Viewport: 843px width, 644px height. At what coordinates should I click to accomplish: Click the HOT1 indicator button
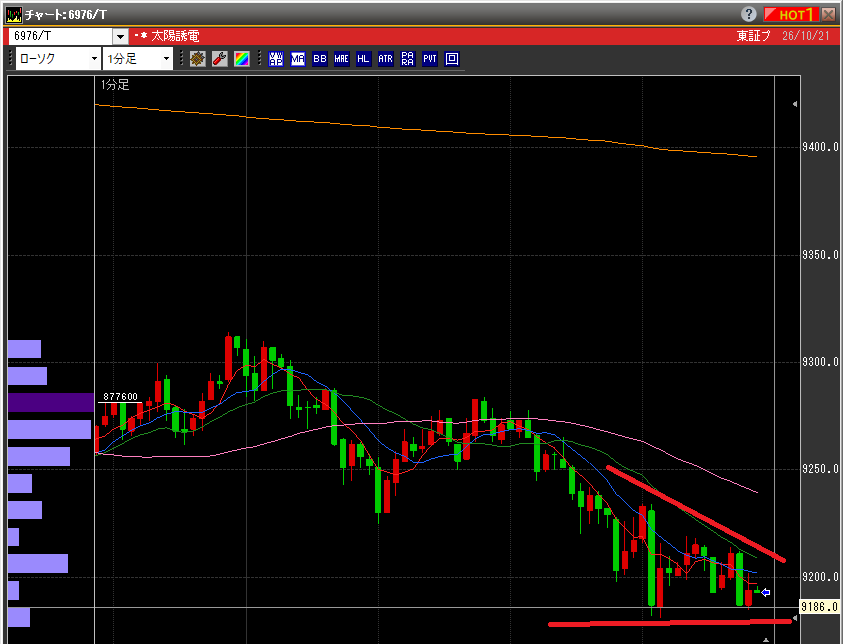[x=791, y=15]
